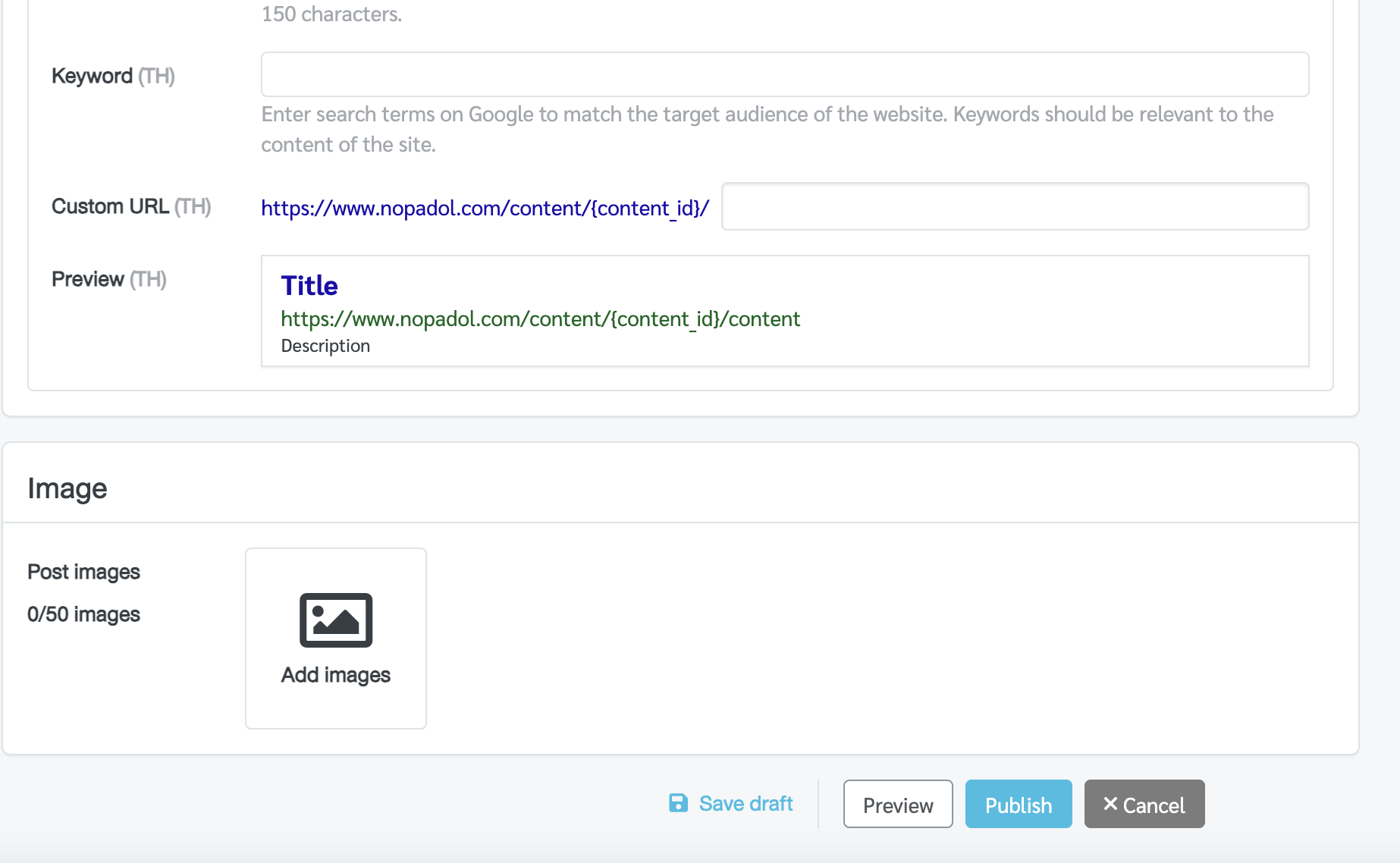The image size is (1400, 863).
Task: Open the blue nopadol.com content URL prefix
Action: [485, 208]
